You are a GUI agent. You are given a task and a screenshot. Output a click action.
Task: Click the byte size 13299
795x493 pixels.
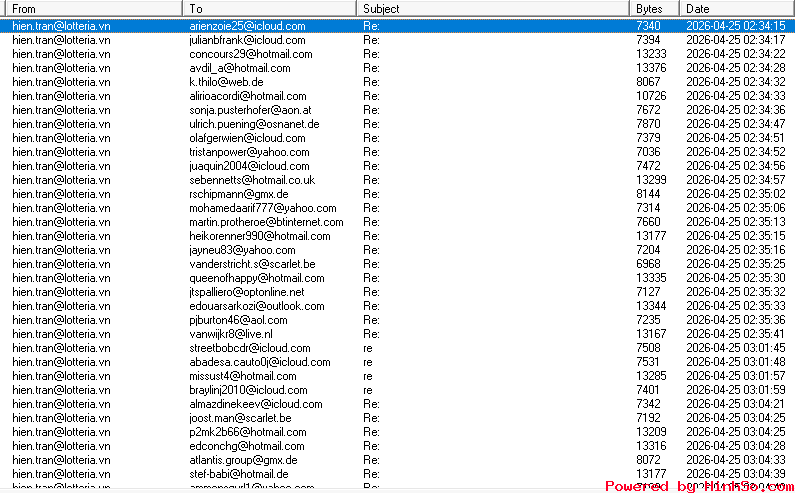pos(651,180)
